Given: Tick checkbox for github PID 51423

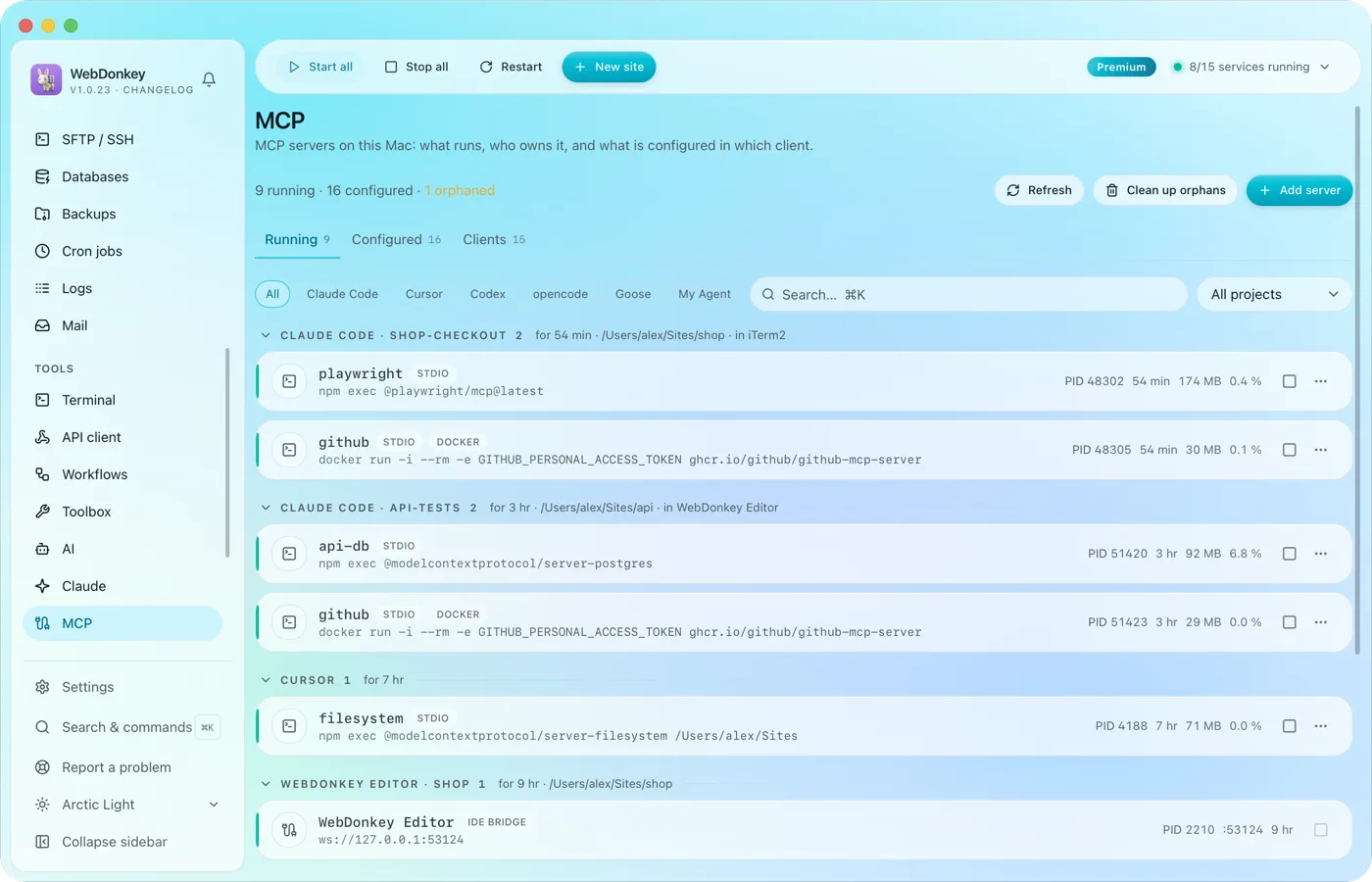Looking at the screenshot, I should (x=1290, y=622).
